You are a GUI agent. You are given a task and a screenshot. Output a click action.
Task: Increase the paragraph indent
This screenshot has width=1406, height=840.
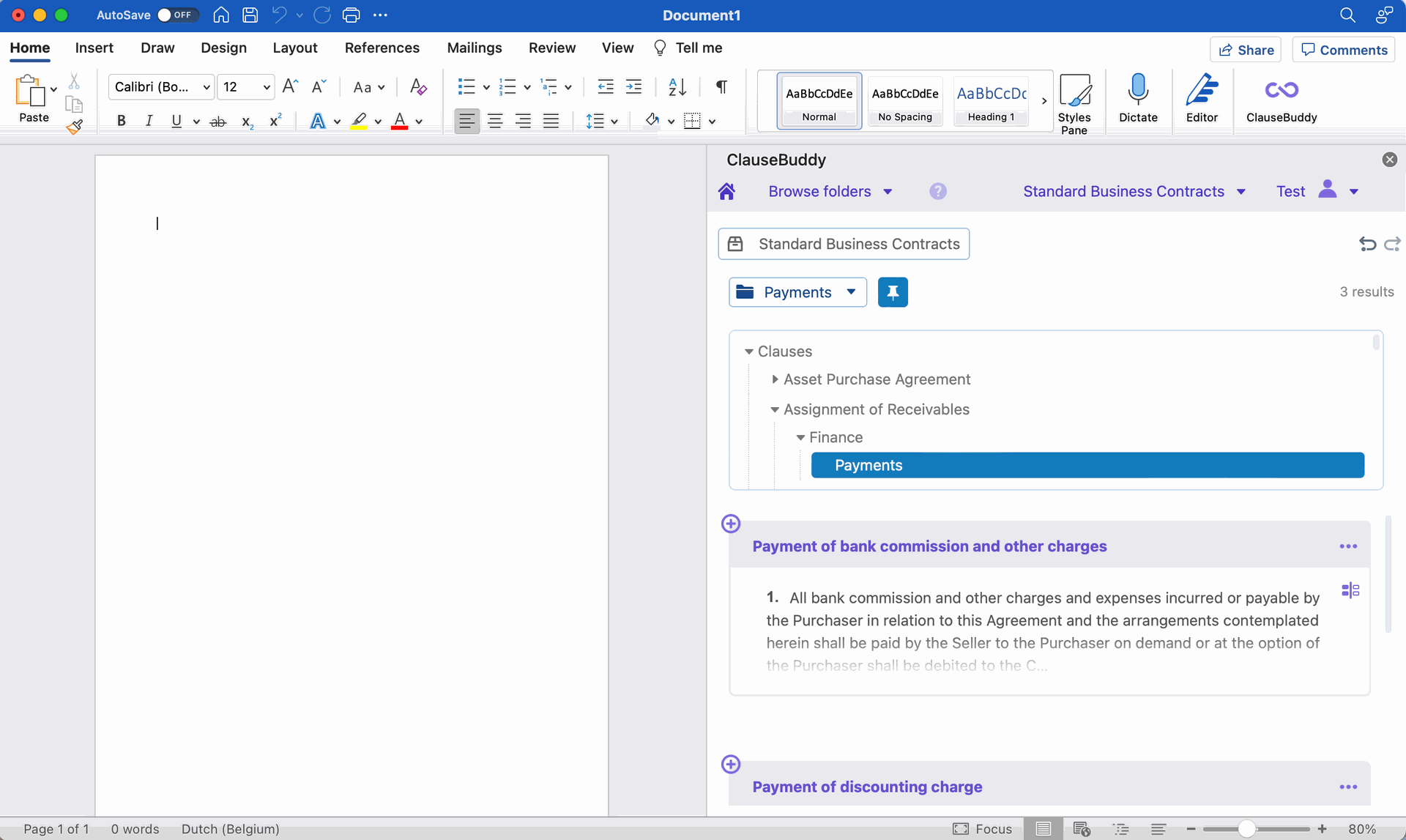pos(633,86)
